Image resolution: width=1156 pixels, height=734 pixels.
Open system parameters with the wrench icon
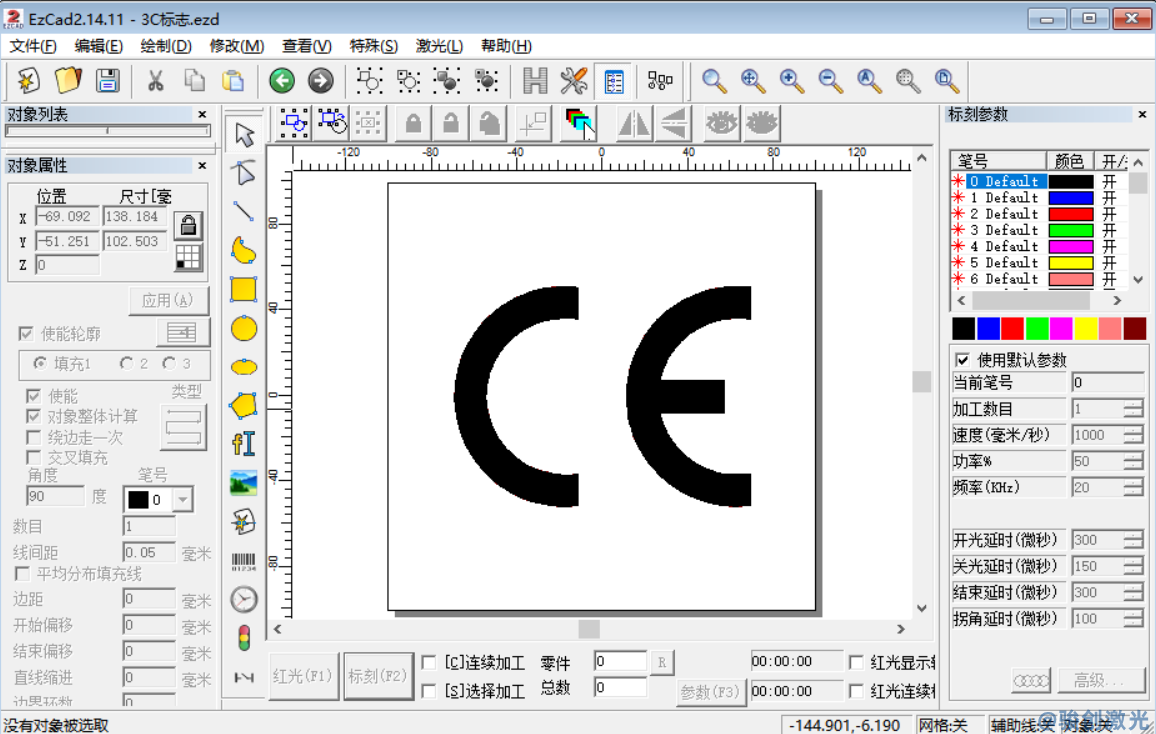(574, 80)
